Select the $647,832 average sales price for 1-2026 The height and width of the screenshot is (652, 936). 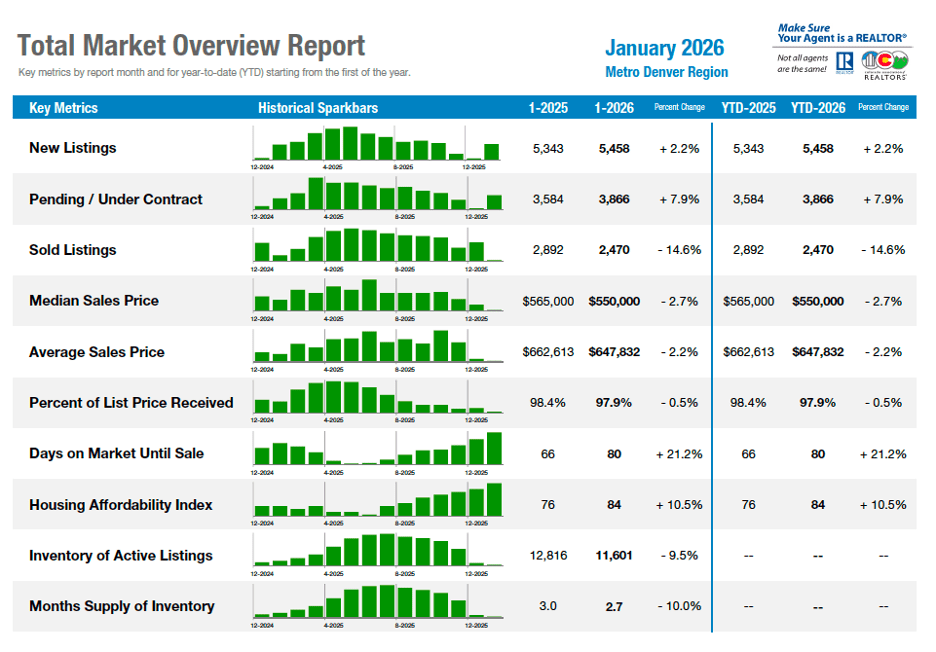614,352
